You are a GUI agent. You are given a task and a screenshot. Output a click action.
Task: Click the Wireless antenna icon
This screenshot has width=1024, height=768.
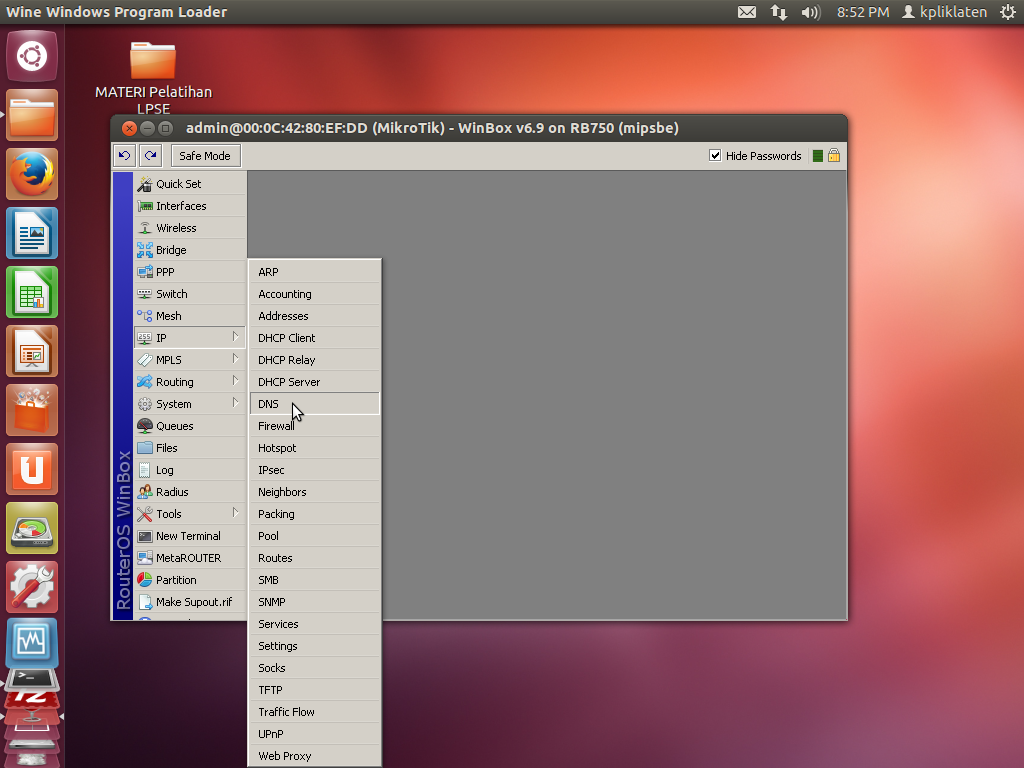click(144, 228)
